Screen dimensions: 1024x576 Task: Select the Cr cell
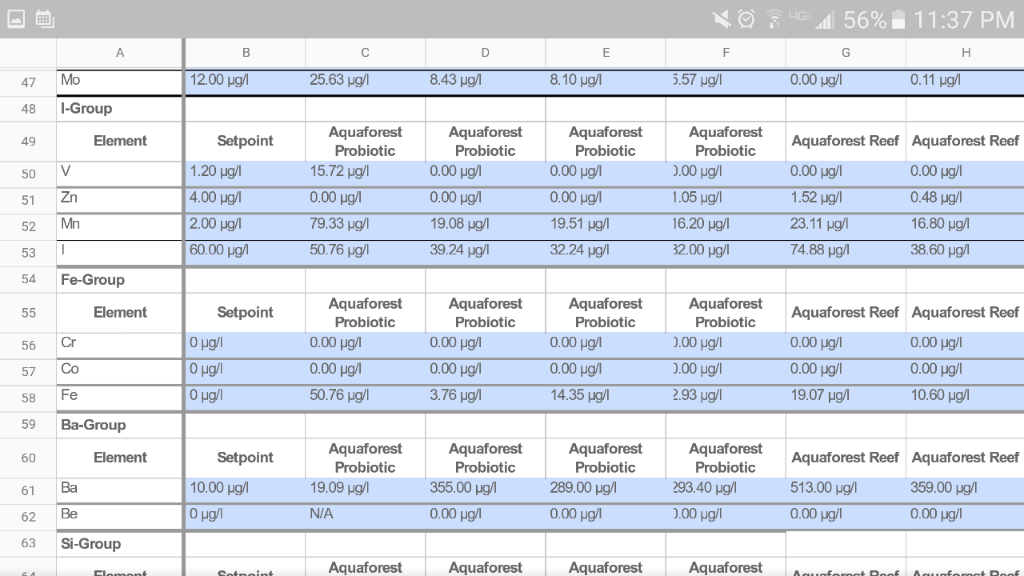(x=120, y=345)
